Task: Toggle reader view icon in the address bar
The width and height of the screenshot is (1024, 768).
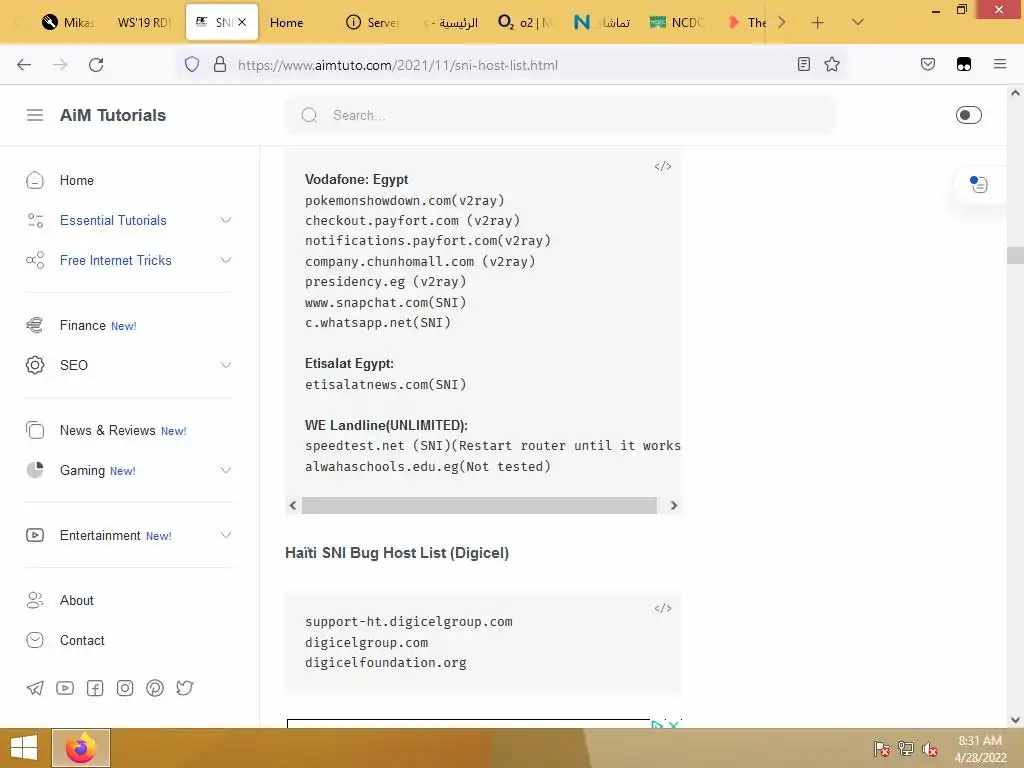Action: point(804,64)
